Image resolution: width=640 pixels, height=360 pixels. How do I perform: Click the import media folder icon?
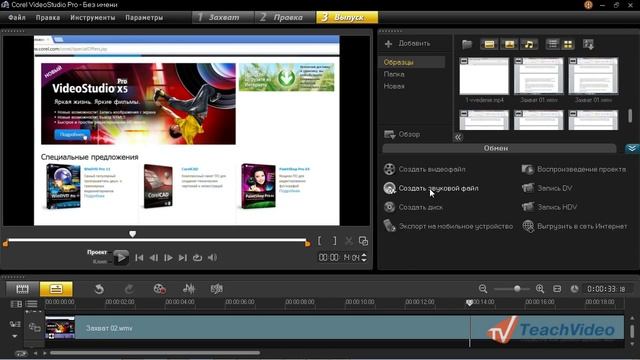467,44
